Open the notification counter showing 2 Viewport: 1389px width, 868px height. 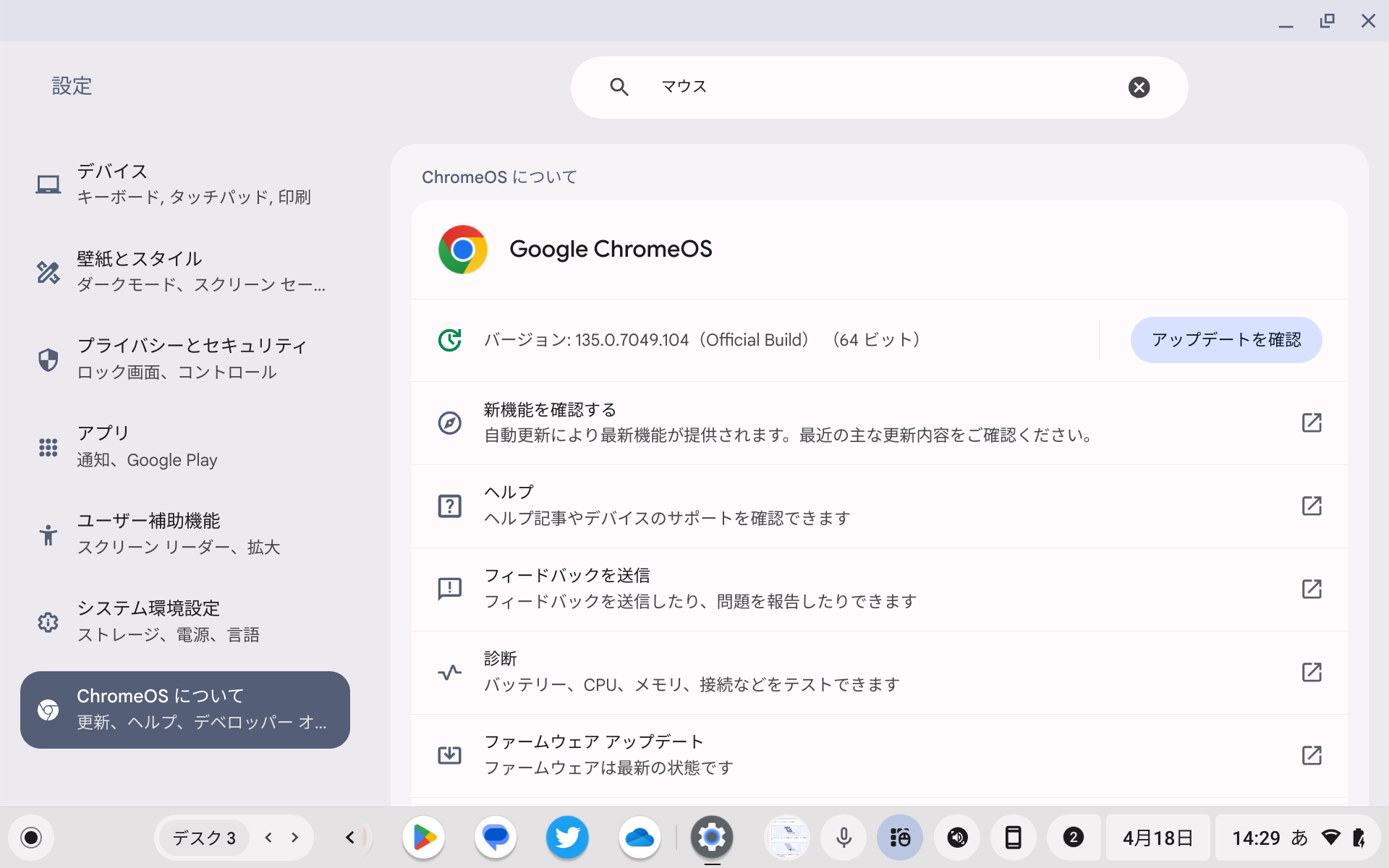[x=1073, y=837]
